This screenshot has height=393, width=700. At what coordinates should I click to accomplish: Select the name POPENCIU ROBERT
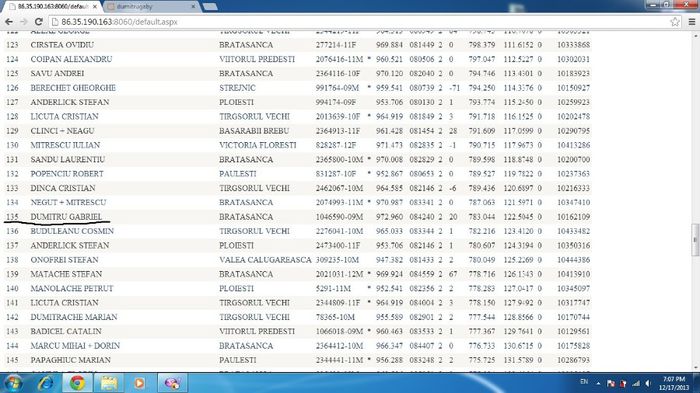[x=67, y=174]
